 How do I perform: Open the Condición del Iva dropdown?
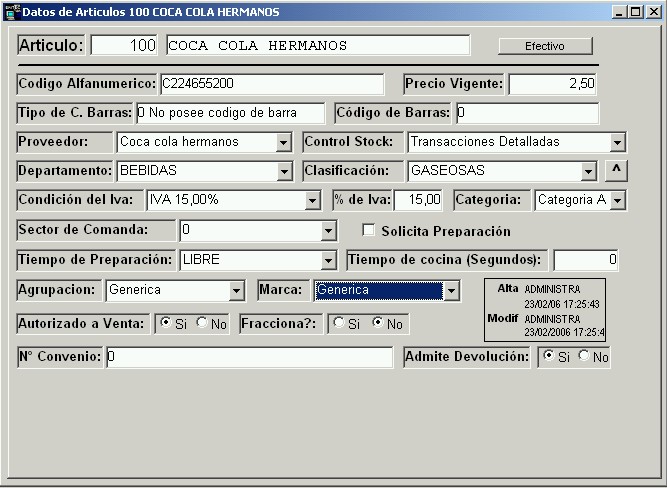coord(312,200)
